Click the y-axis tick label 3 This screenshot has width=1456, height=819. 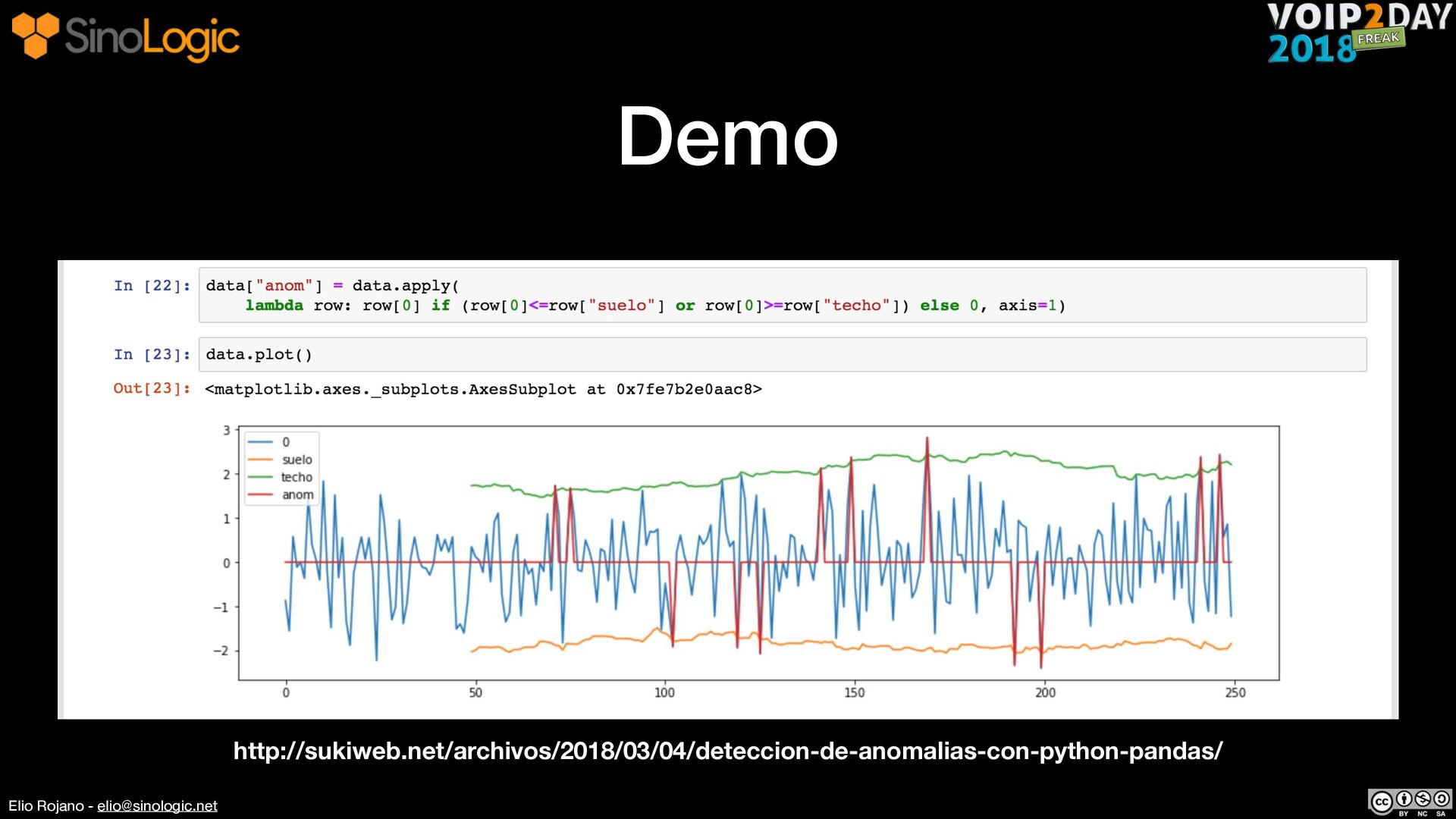click(x=226, y=431)
